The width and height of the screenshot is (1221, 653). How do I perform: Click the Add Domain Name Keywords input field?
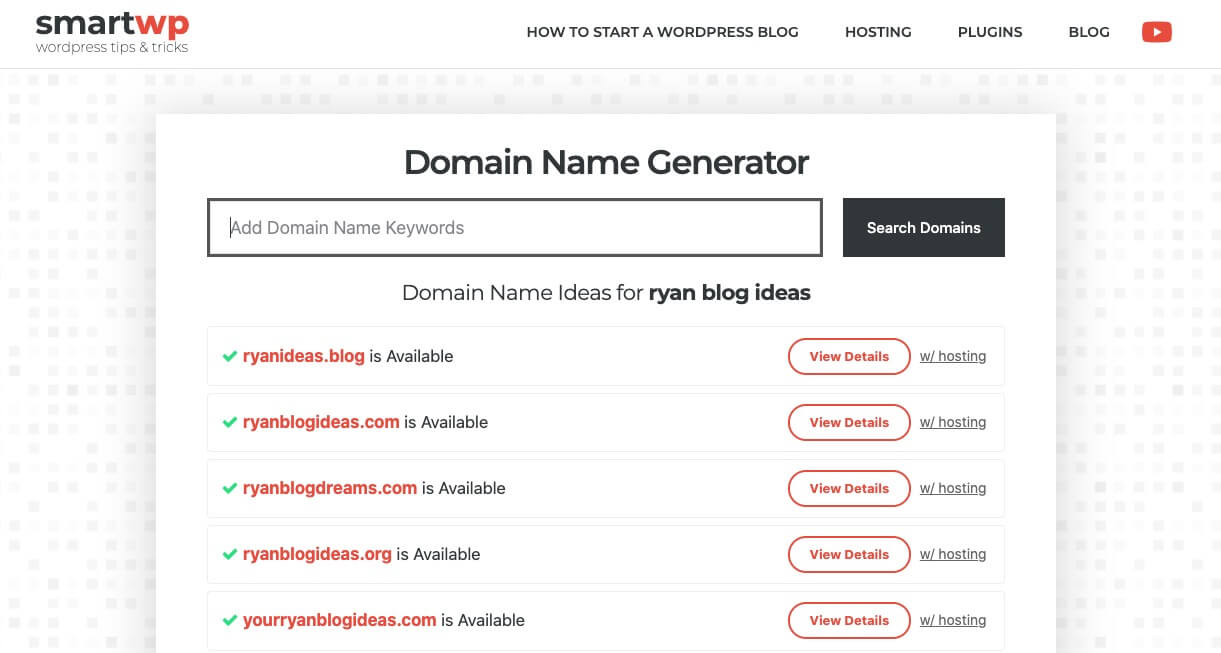click(514, 227)
